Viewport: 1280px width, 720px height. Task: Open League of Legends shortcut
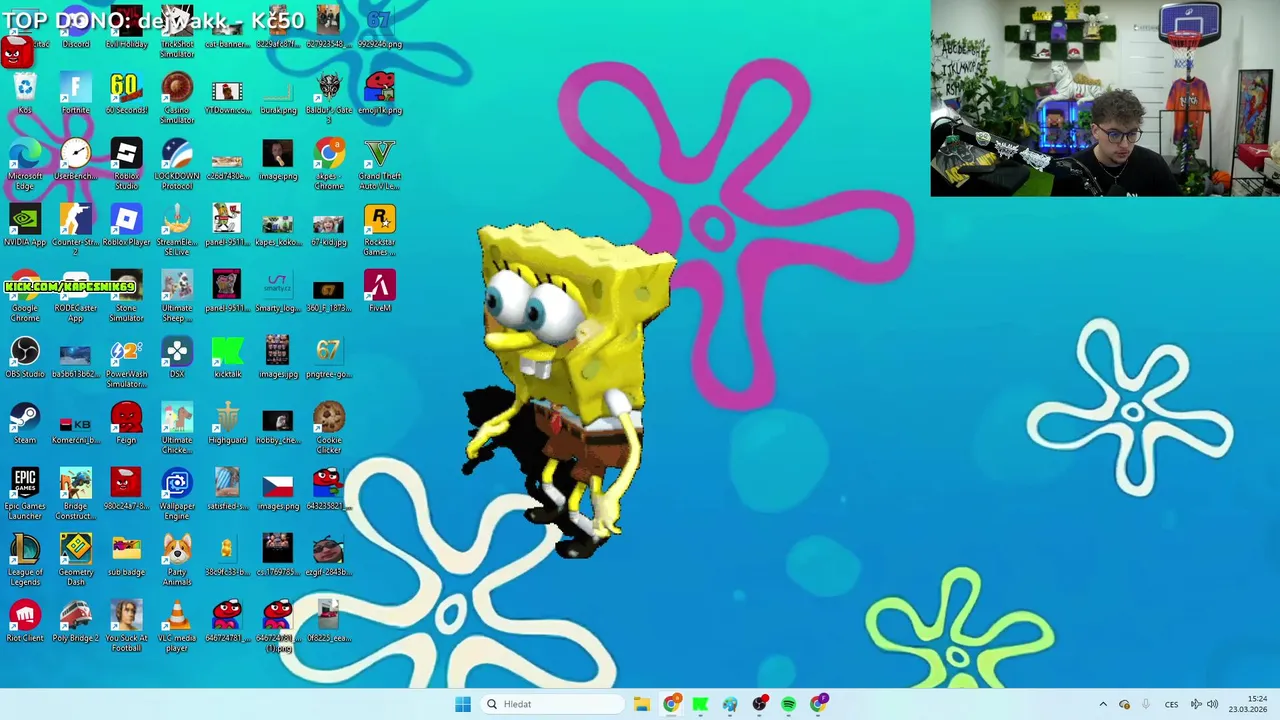[x=25, y=560]
